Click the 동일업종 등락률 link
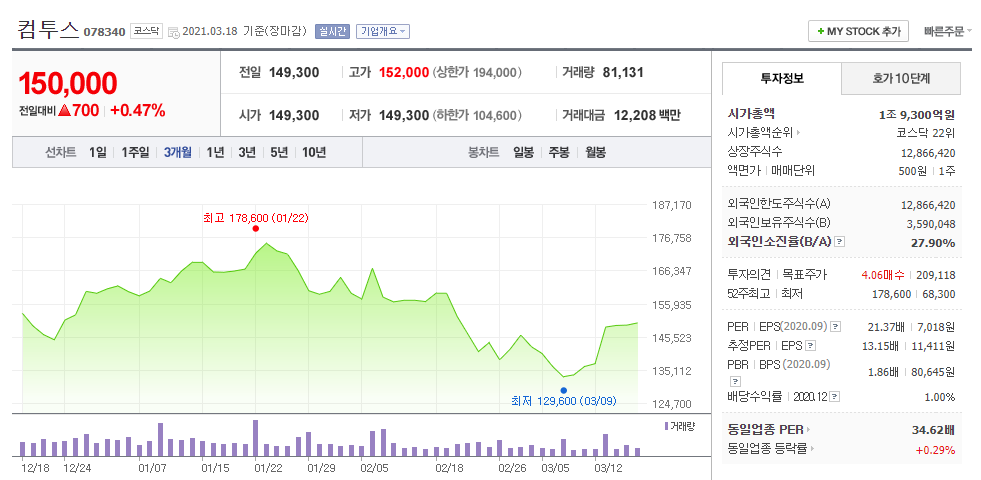The height and width of the screenshot is (480, 981). 768,449
